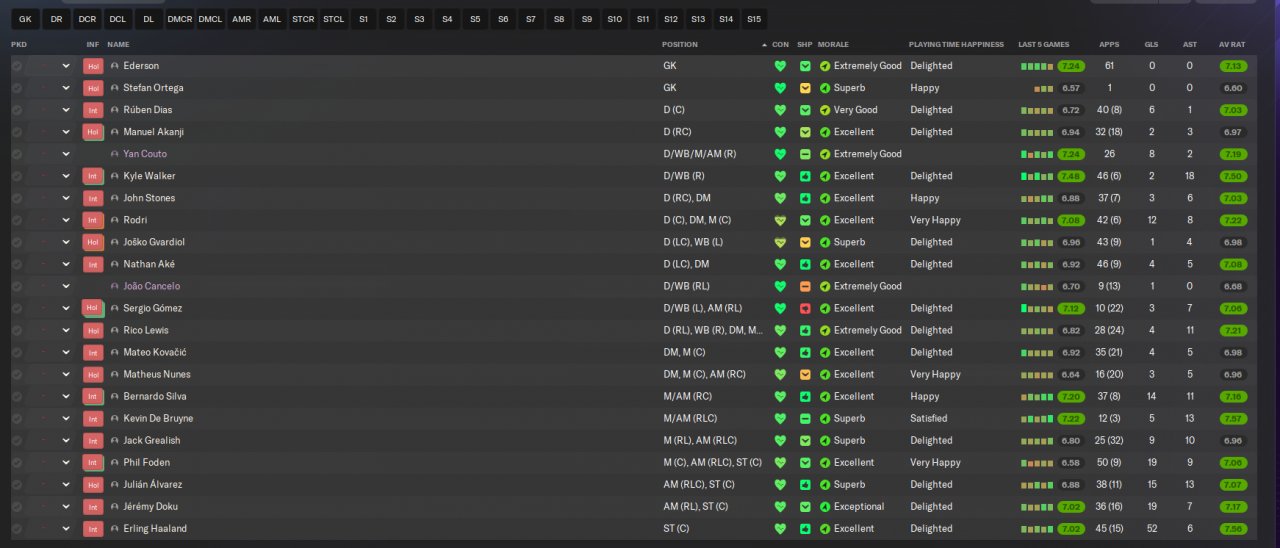
Task: Click Sergio Gómez's Hol status badge
Action: (x=93, y=308)
